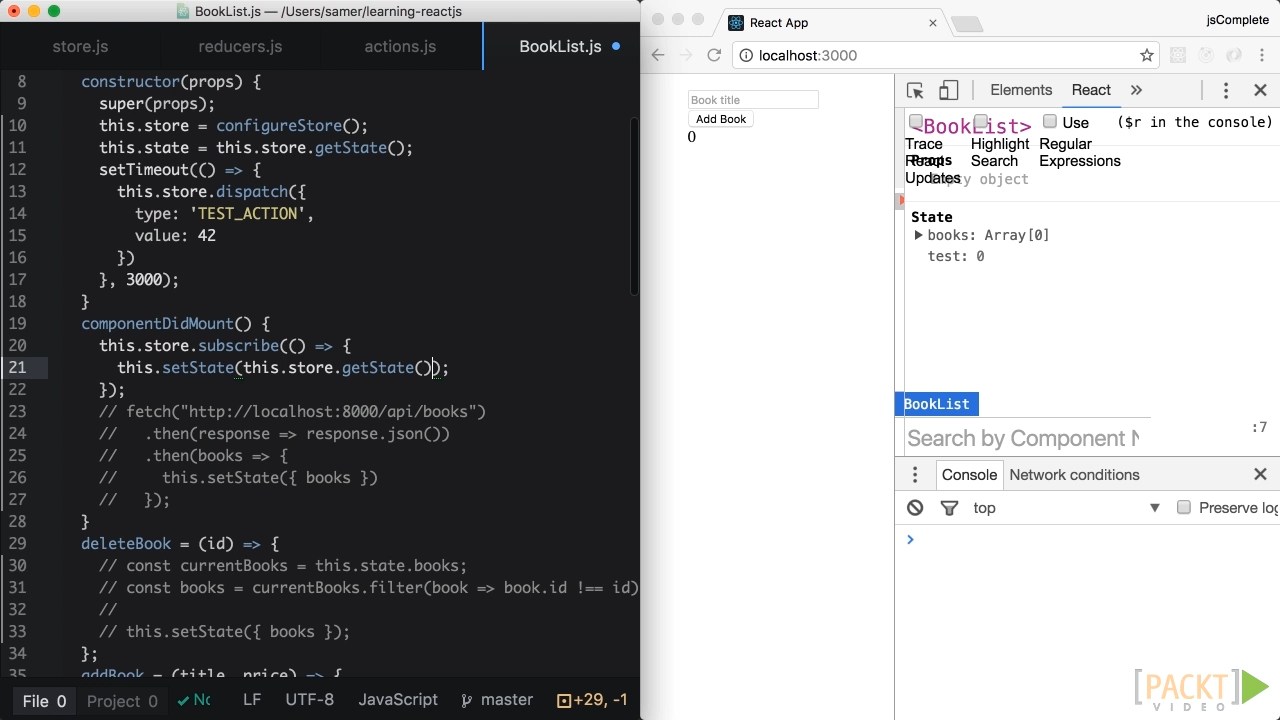Switch to the Elements tab in DevTools
The width and height of the screenshot is (1280, 720).
click(1021, 90)
